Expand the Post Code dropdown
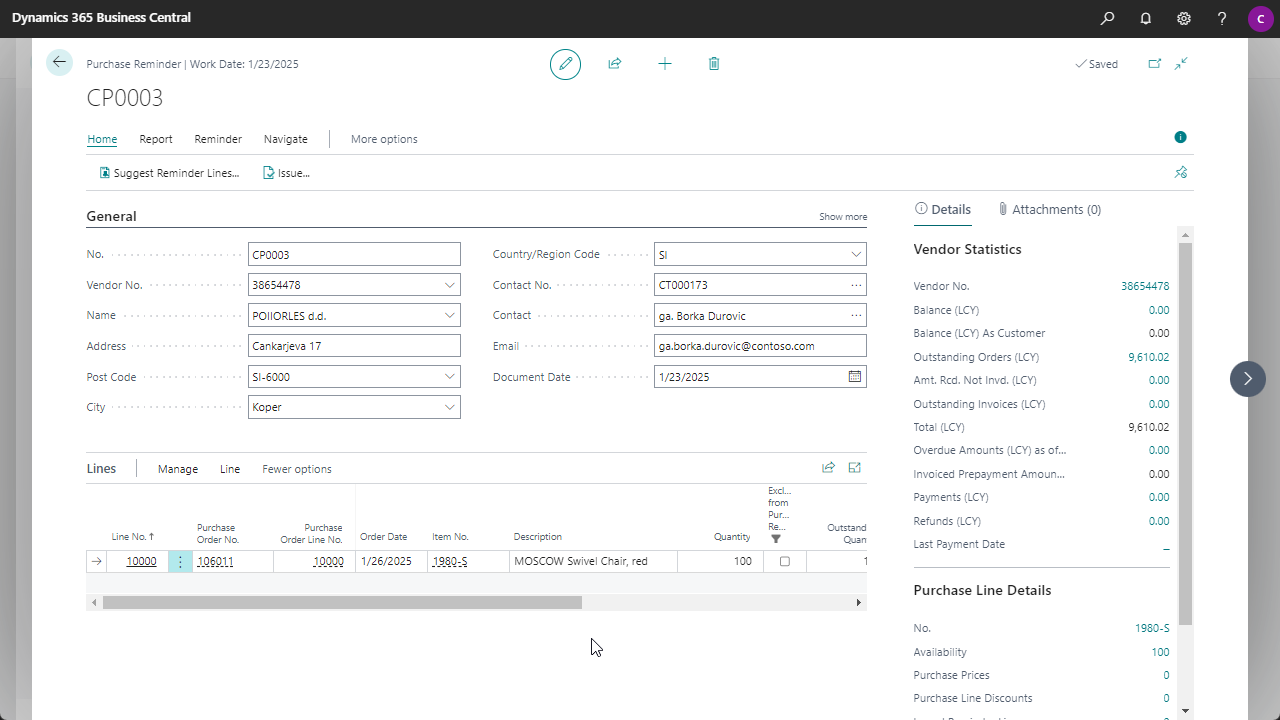 450,377
